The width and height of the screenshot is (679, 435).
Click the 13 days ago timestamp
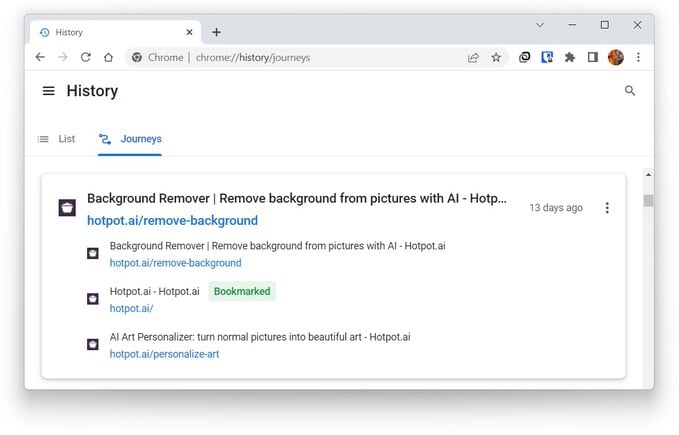556,208
